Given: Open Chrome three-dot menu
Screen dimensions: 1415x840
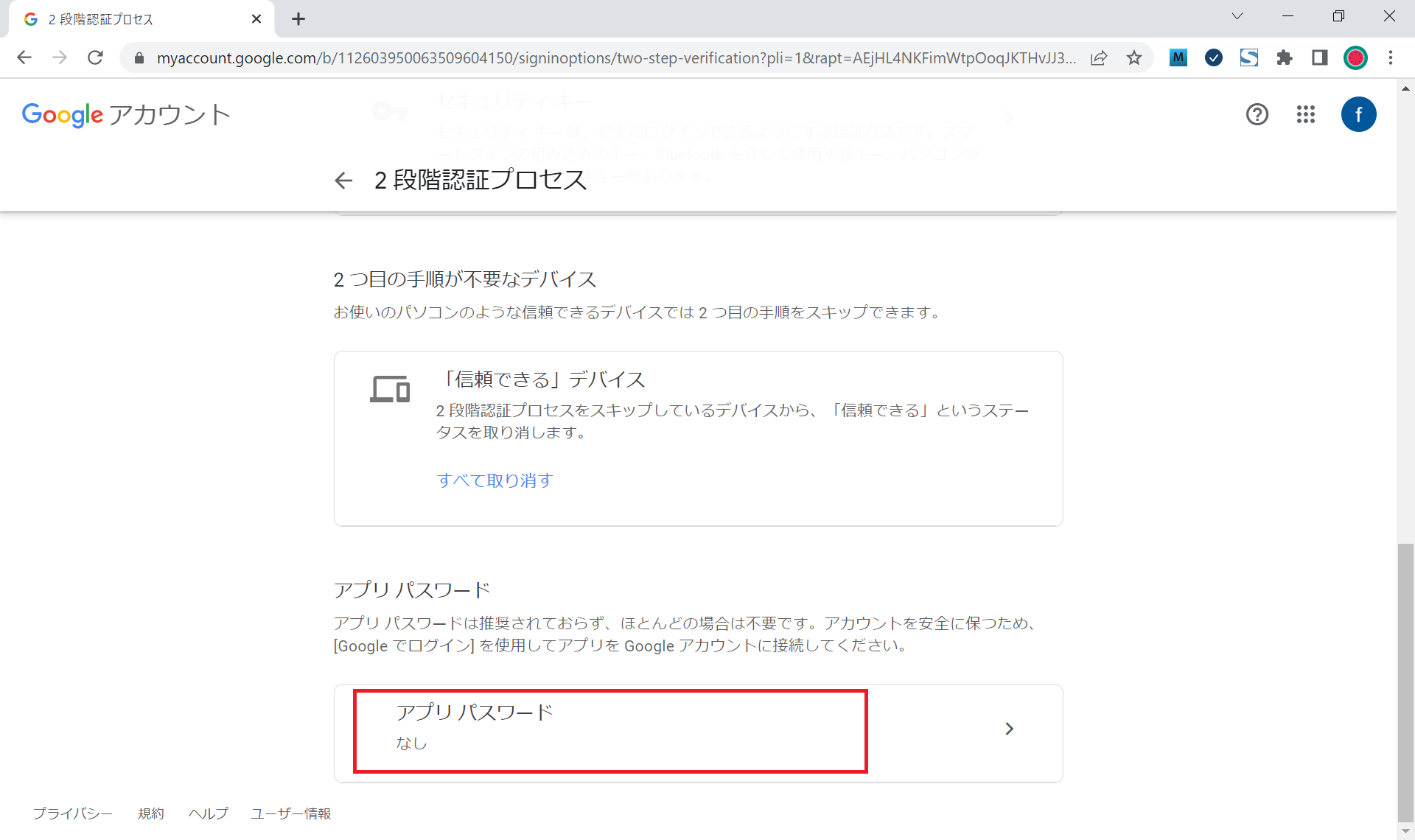Looking at the screenshot, I should [x=1391, y=57].
